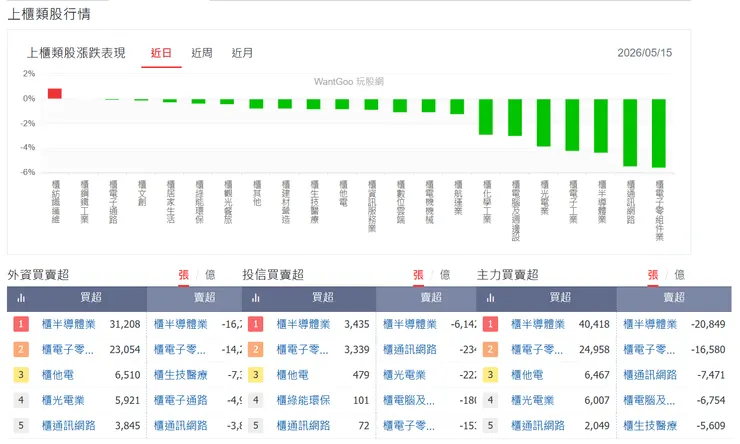The width and height of the screenshot is (740, 444).
Task: Click the bar-chart icon in 外資買賣超 header
Action: (21, 298)
